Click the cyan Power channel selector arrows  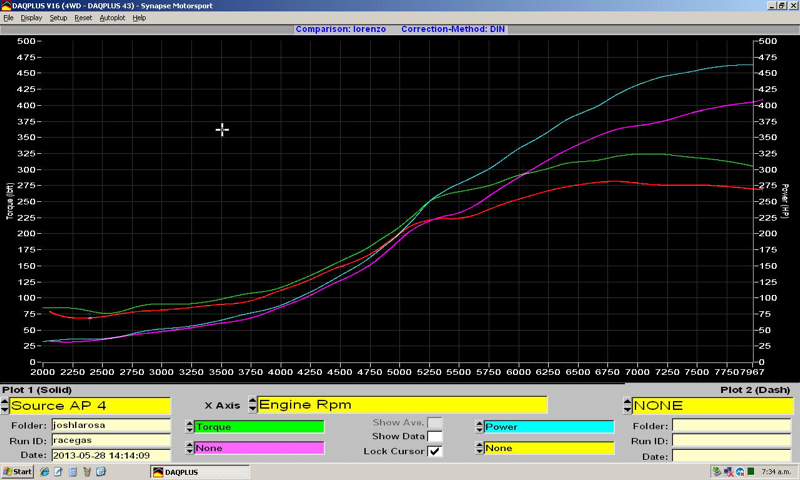478,427
